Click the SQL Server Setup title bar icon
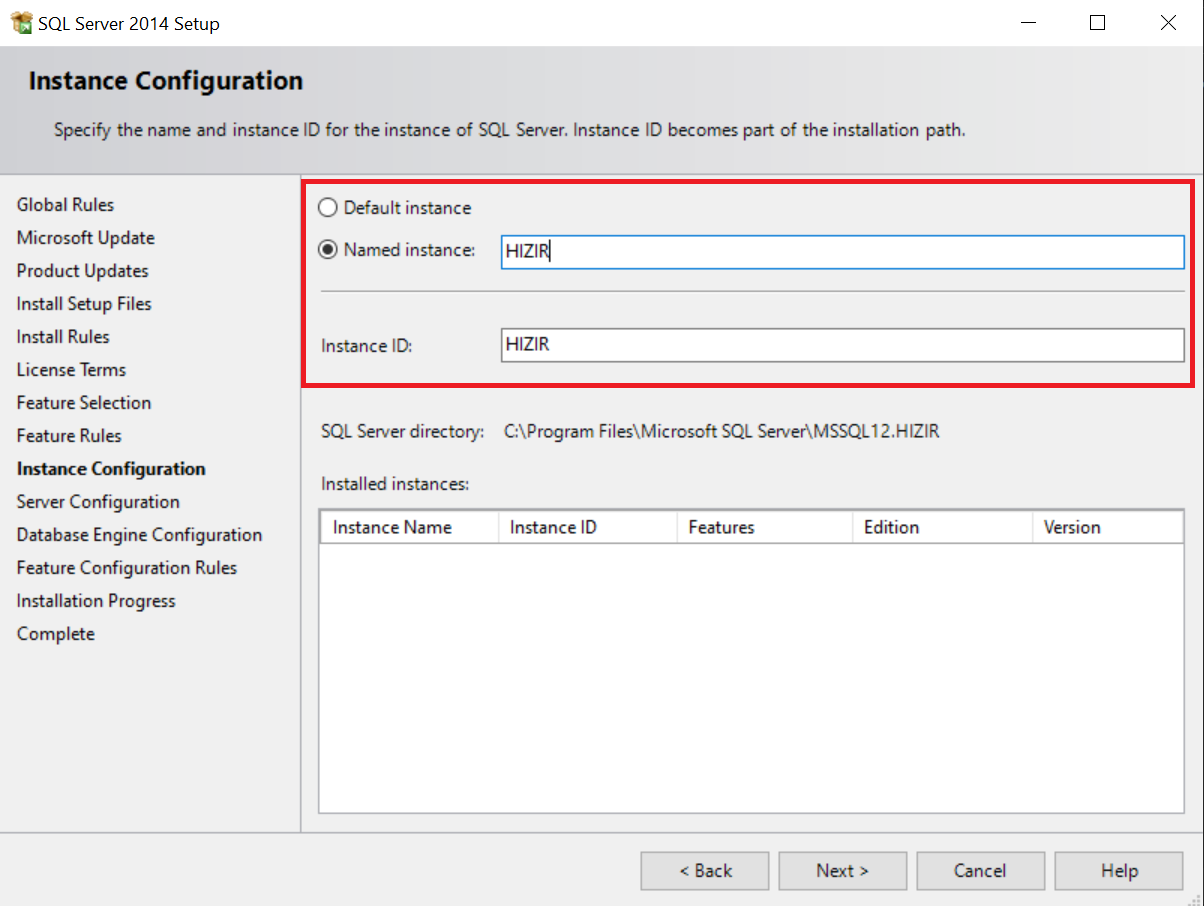 coord(22,23)
